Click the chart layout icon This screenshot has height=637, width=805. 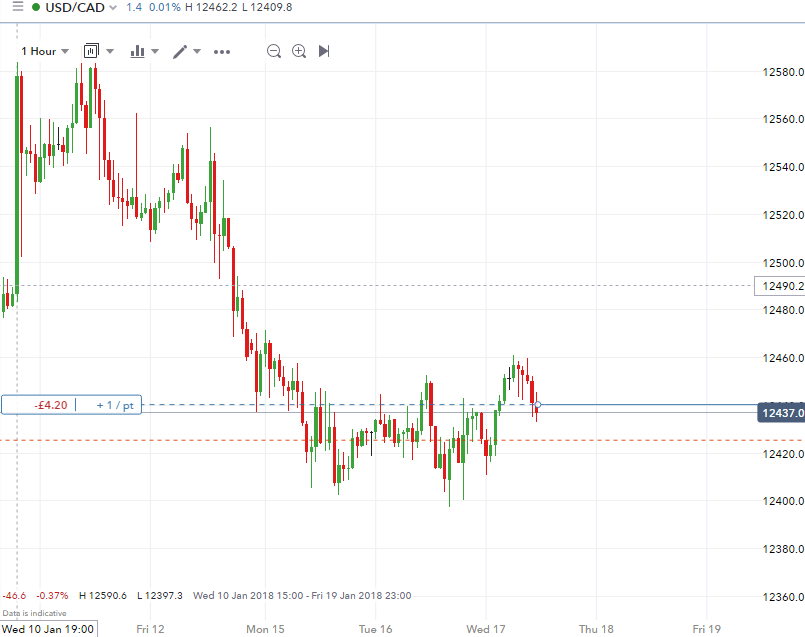pyautogui.click(x=91, y=51)
